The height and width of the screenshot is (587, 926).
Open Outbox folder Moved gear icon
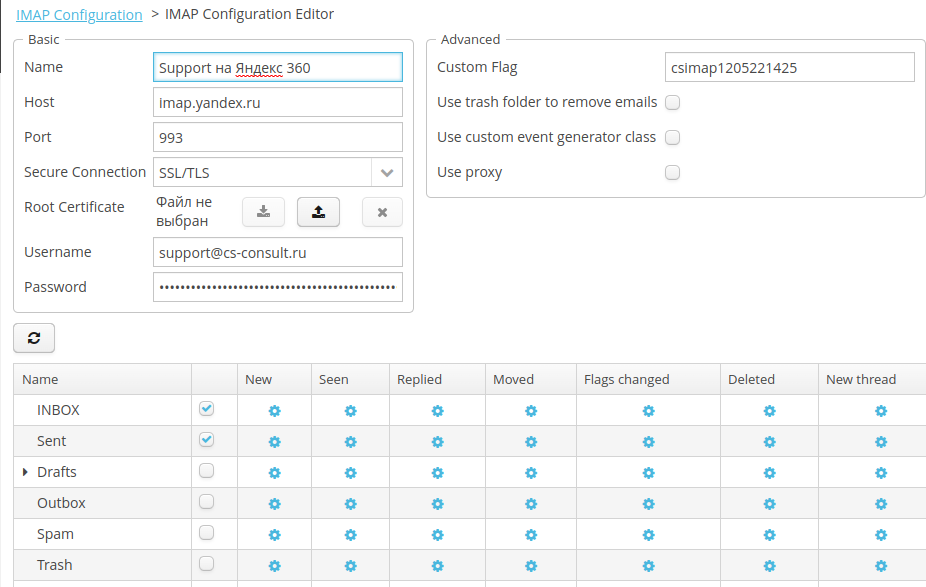click(x=531, y=504)
